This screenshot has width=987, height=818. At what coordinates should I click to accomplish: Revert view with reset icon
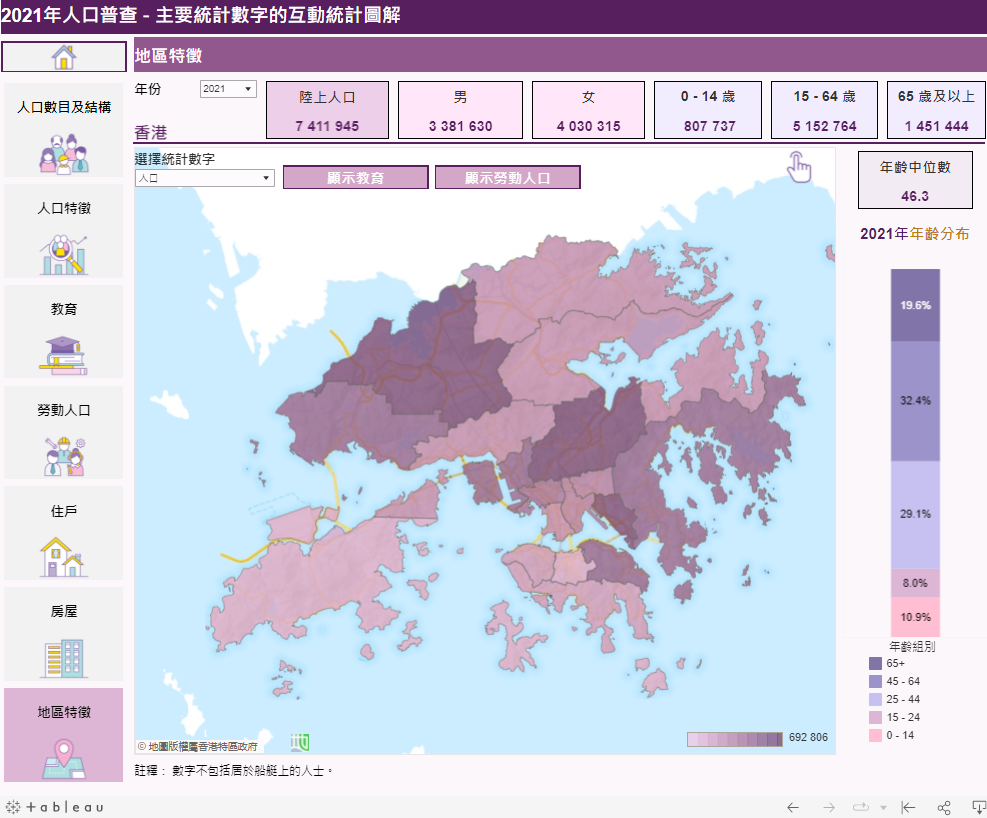[x=908, y=807]
